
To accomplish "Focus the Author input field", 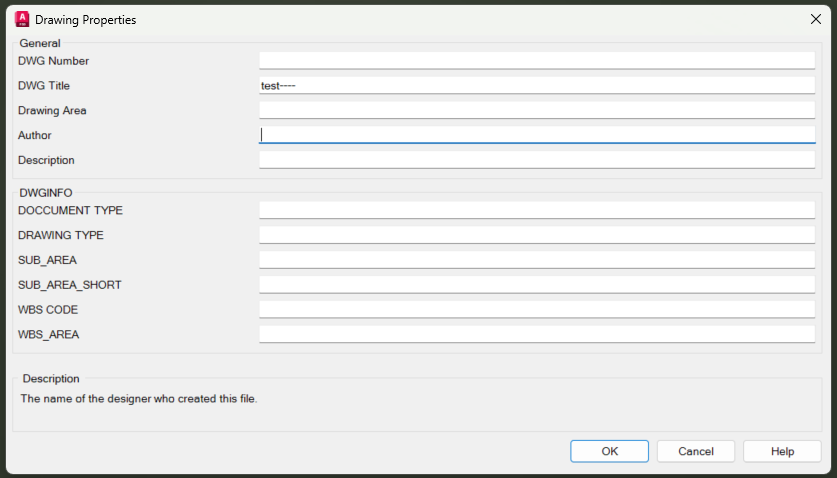I will coord(537,135).
